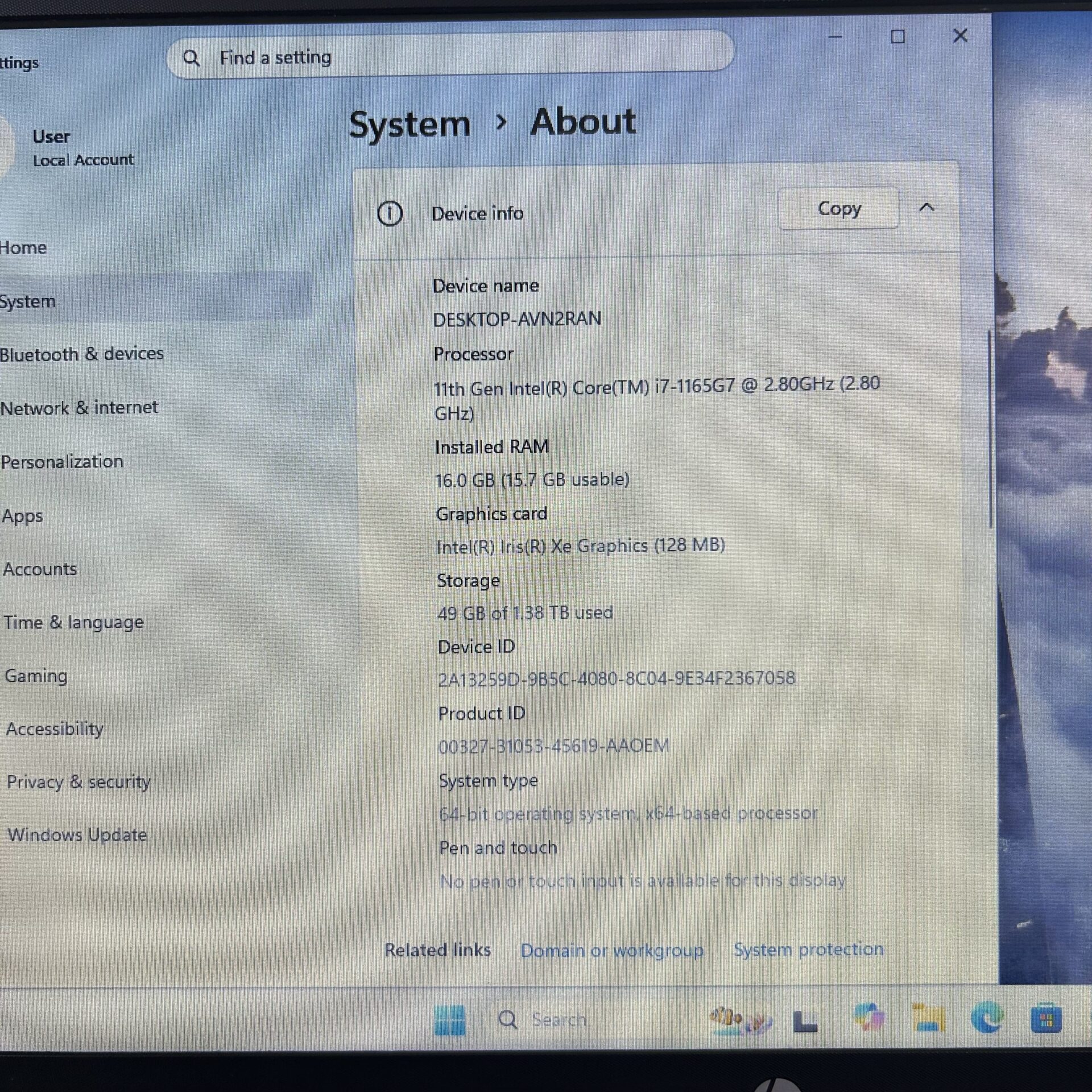Screen dimensions: 1092x1092
Task: Click the vertical scrollbar in About page
Action: (990, 429)
